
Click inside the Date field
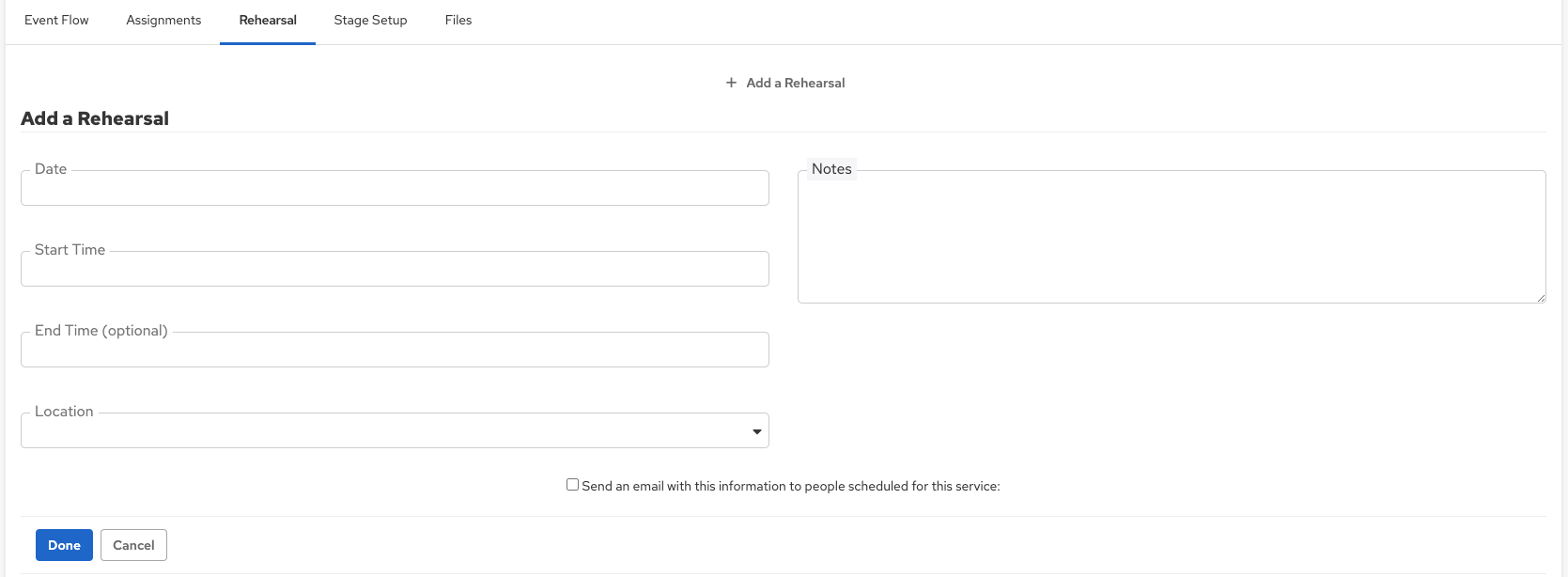click(x=395, y=187)
